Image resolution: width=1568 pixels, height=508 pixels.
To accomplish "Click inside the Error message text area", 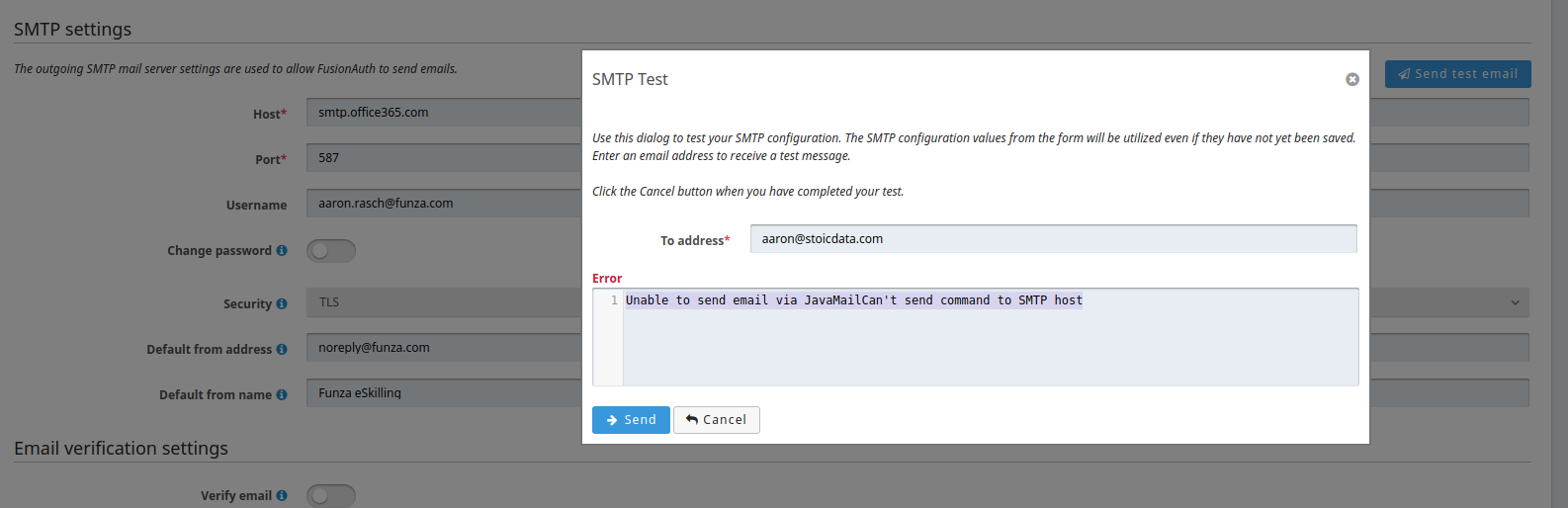I will (x=989, y=346).
